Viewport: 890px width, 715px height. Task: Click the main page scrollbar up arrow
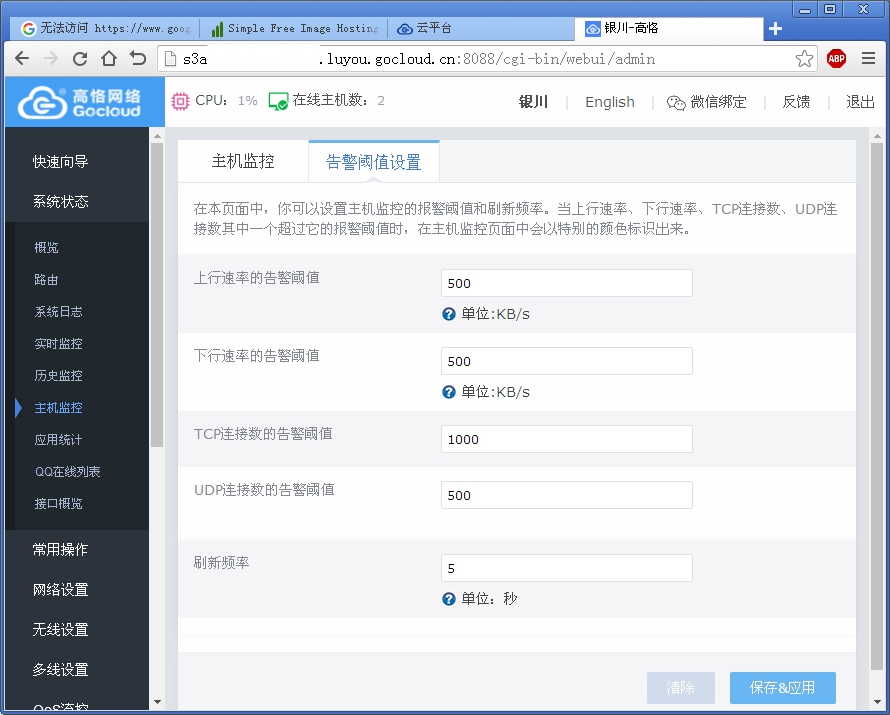tap(877, 136)
